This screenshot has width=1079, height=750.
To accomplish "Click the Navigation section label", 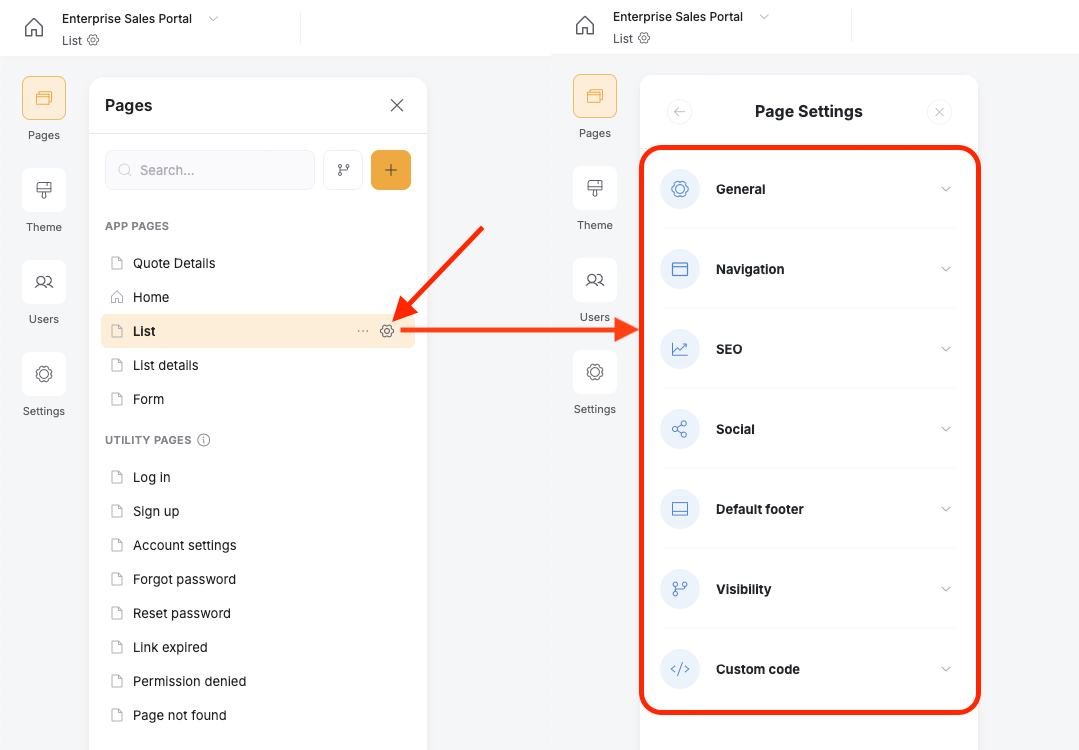I will (x=750, y=269).
